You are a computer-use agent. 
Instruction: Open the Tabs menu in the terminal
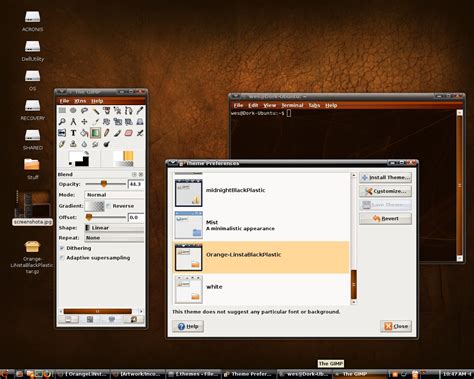314,105
